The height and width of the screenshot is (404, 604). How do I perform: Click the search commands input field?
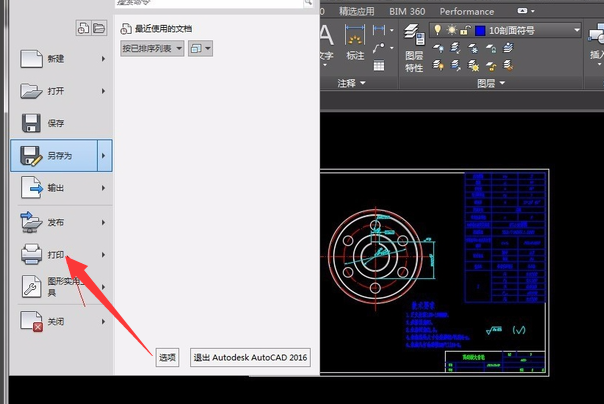pyautogui.click(x=209, y=3)
